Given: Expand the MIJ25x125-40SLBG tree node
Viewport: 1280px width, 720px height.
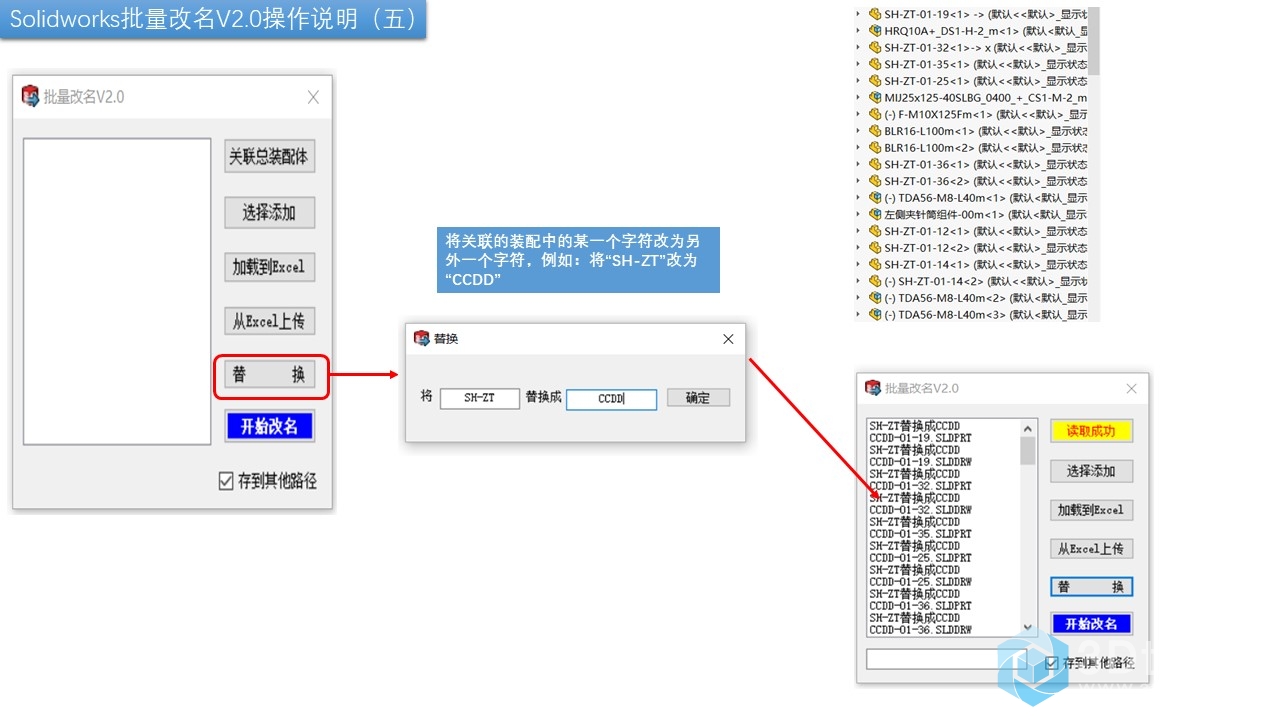Looking at the screenshot, I should (859, 98).
